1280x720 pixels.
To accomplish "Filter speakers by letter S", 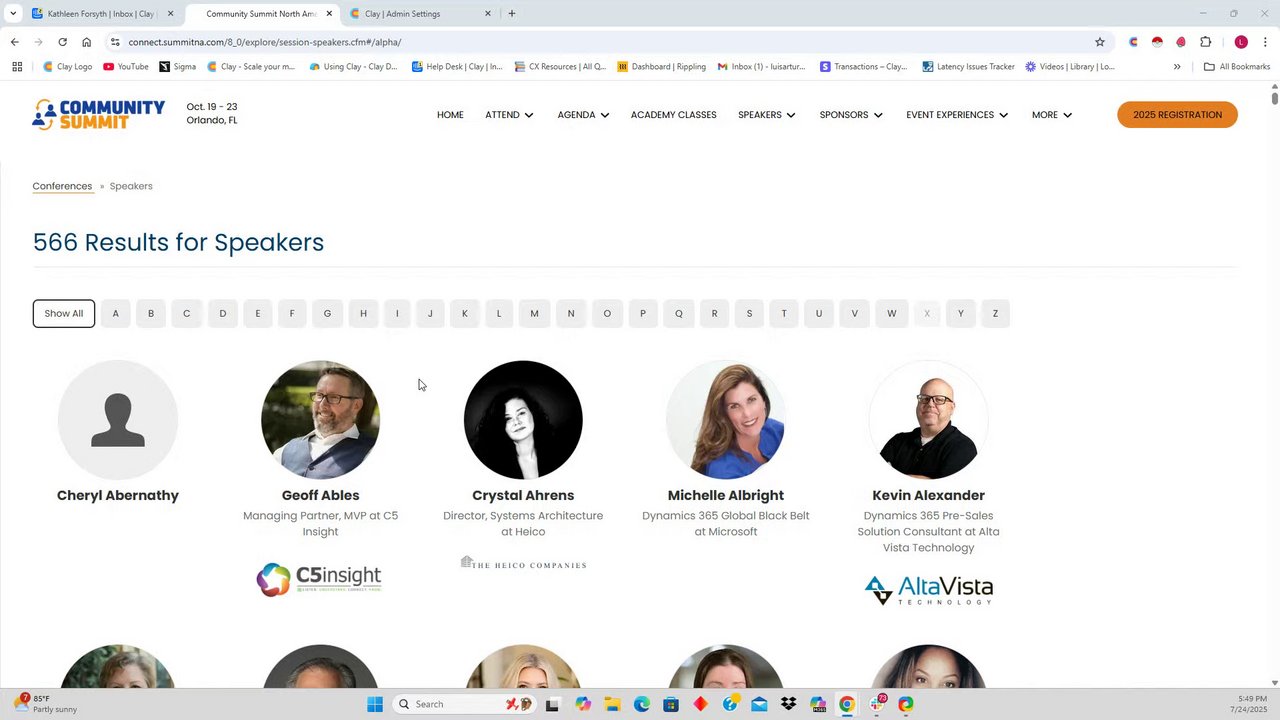I will (x=749, y=313).
